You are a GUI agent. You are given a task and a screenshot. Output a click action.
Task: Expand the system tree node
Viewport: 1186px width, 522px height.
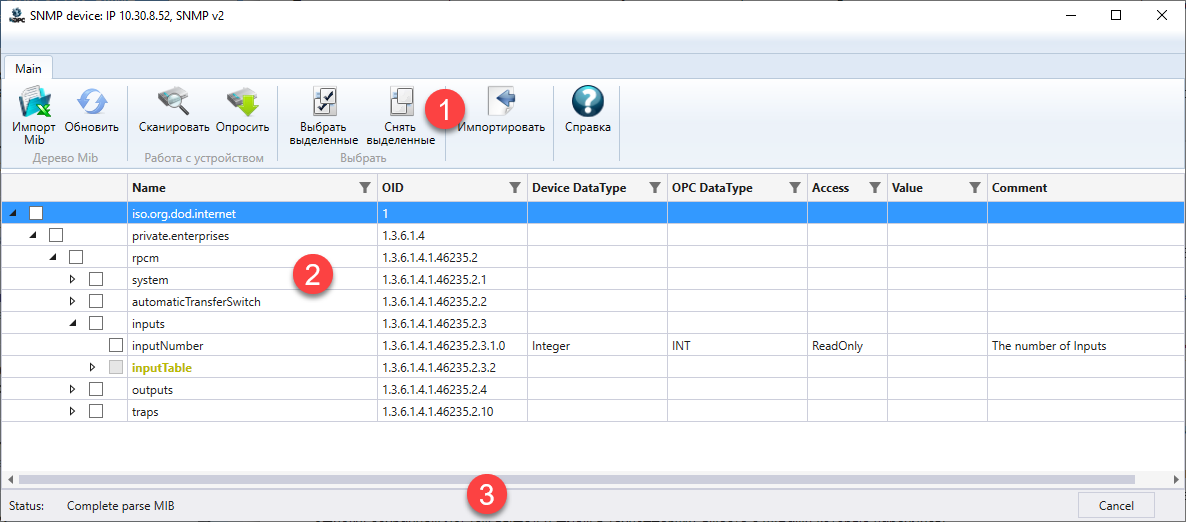[73, 279]
